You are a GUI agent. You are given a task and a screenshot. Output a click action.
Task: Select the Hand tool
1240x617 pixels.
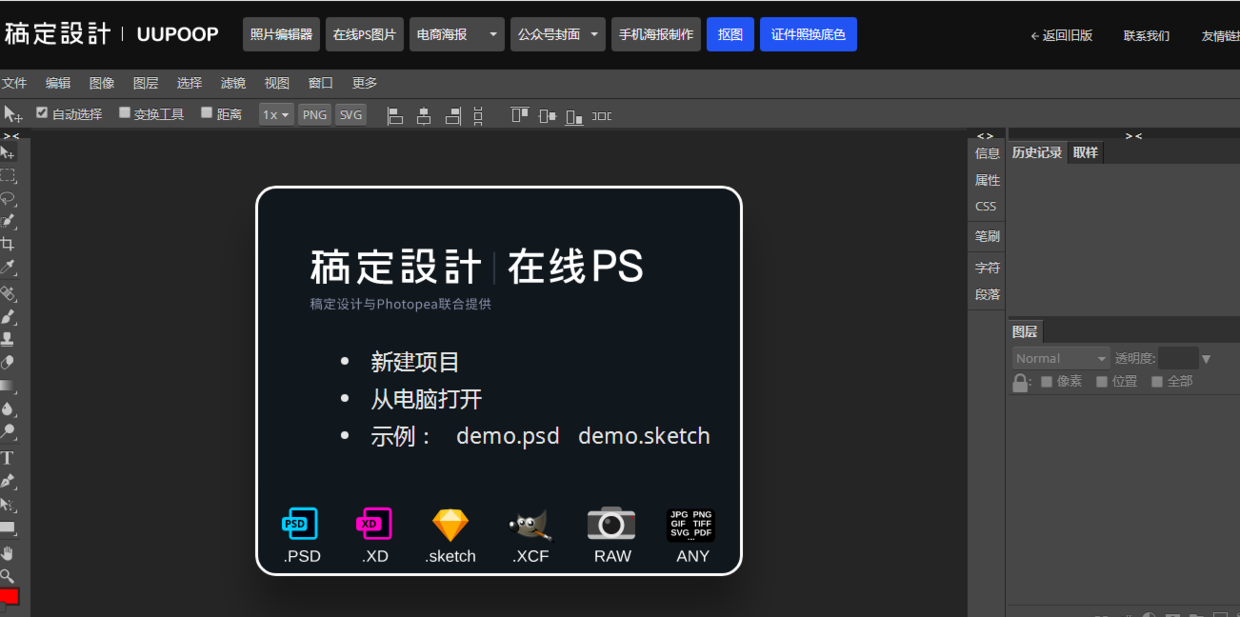click(x=7, y=553)
